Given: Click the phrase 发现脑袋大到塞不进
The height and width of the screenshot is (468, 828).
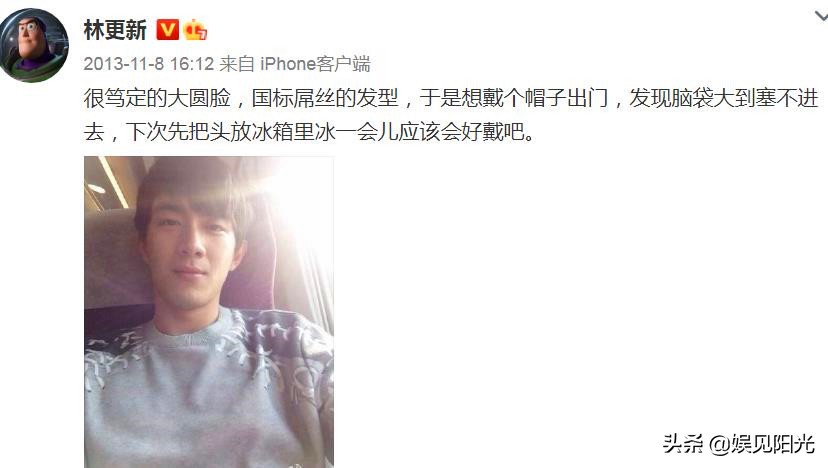Looking at the screenshot, I should click(x=724, y=98).
